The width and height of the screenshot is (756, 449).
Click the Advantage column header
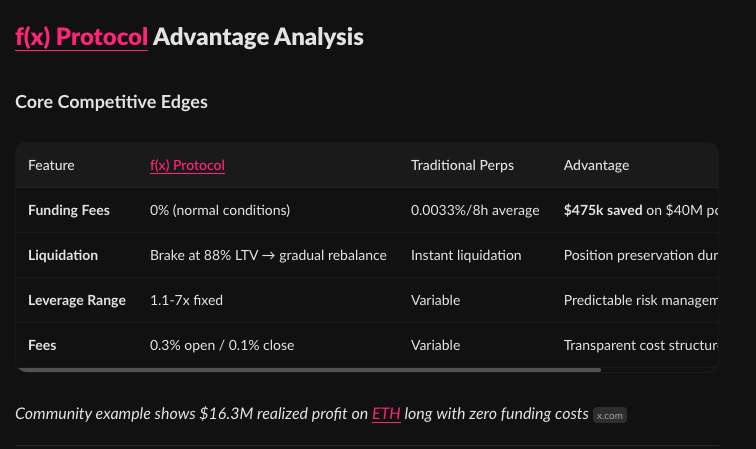point(596,165)
